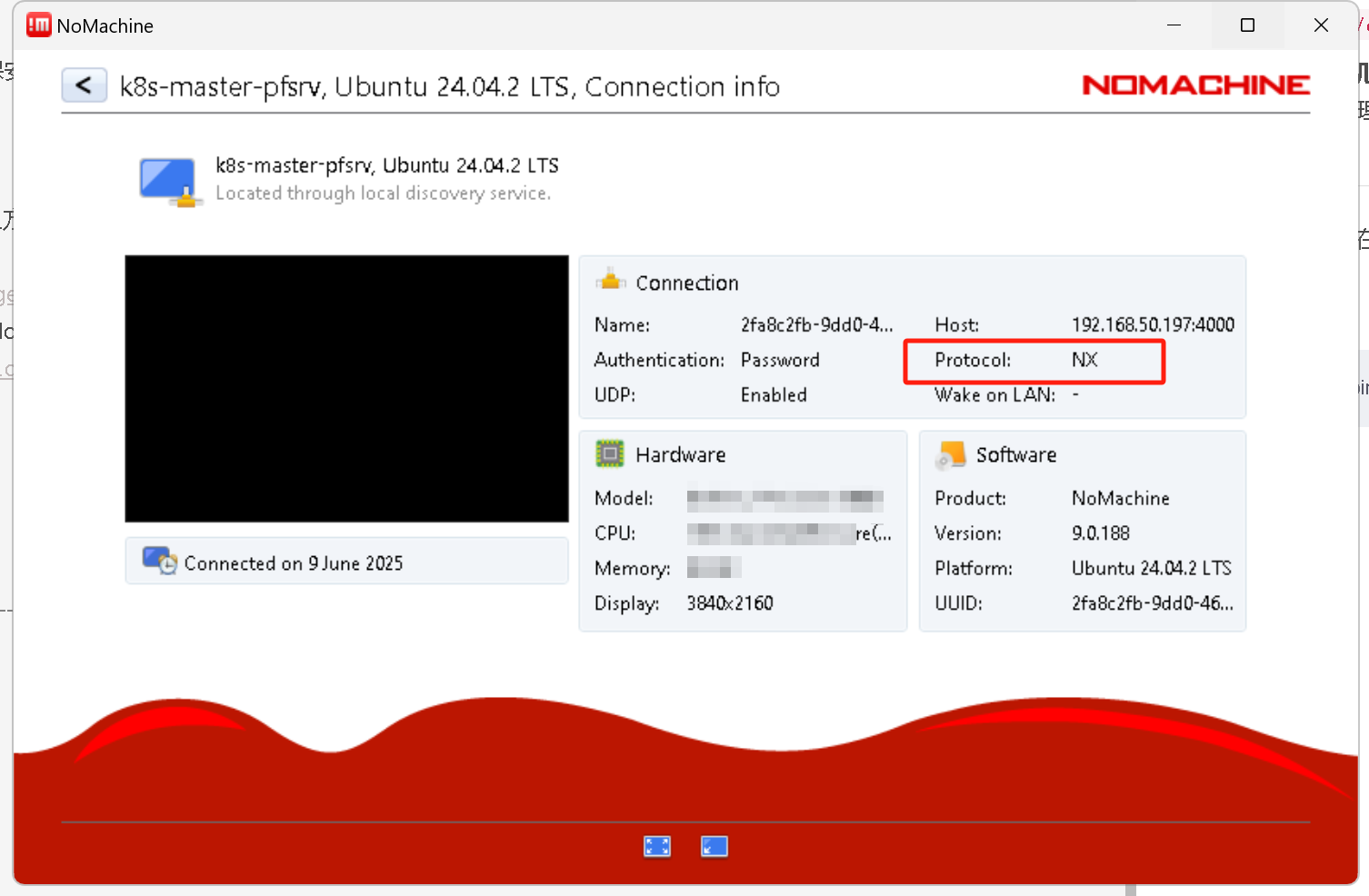Click the NoMachine app icon in title bar
The image size is (1369, 896).
click(39, 25)
